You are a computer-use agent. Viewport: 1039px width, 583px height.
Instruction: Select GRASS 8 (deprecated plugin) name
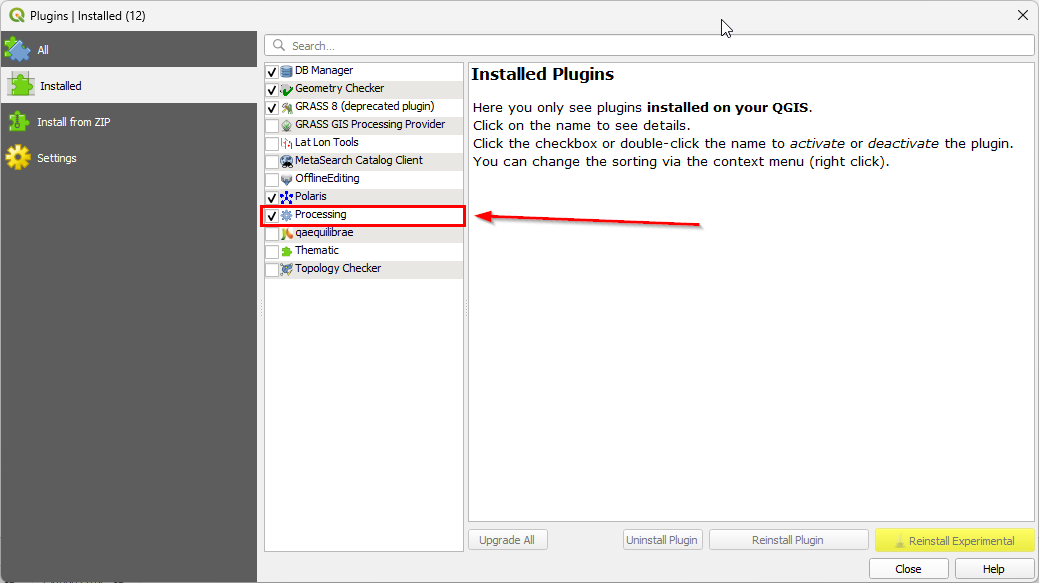[364, 106]
